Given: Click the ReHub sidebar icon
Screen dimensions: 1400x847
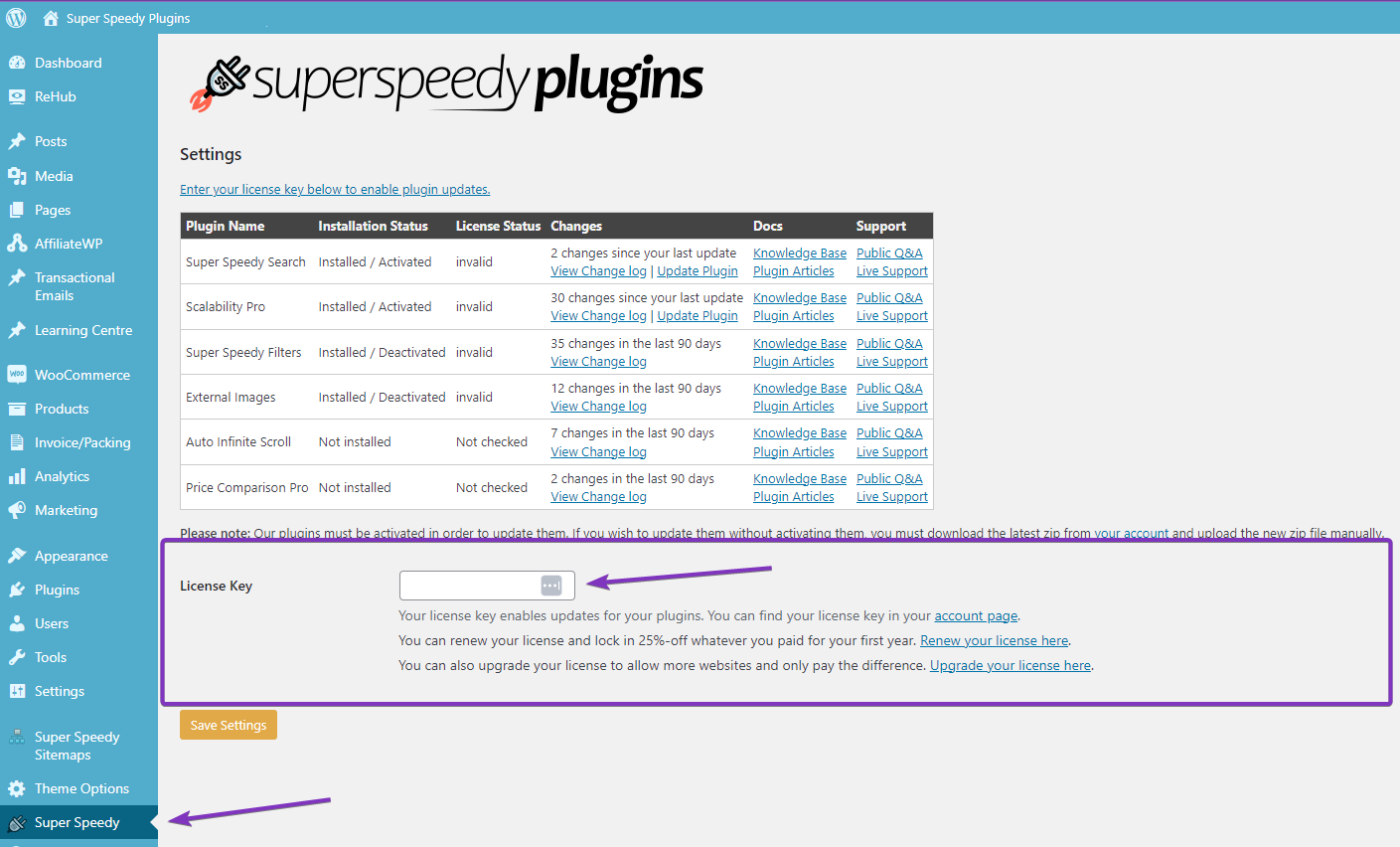Looking at the screenshot, I should point(17,96).
